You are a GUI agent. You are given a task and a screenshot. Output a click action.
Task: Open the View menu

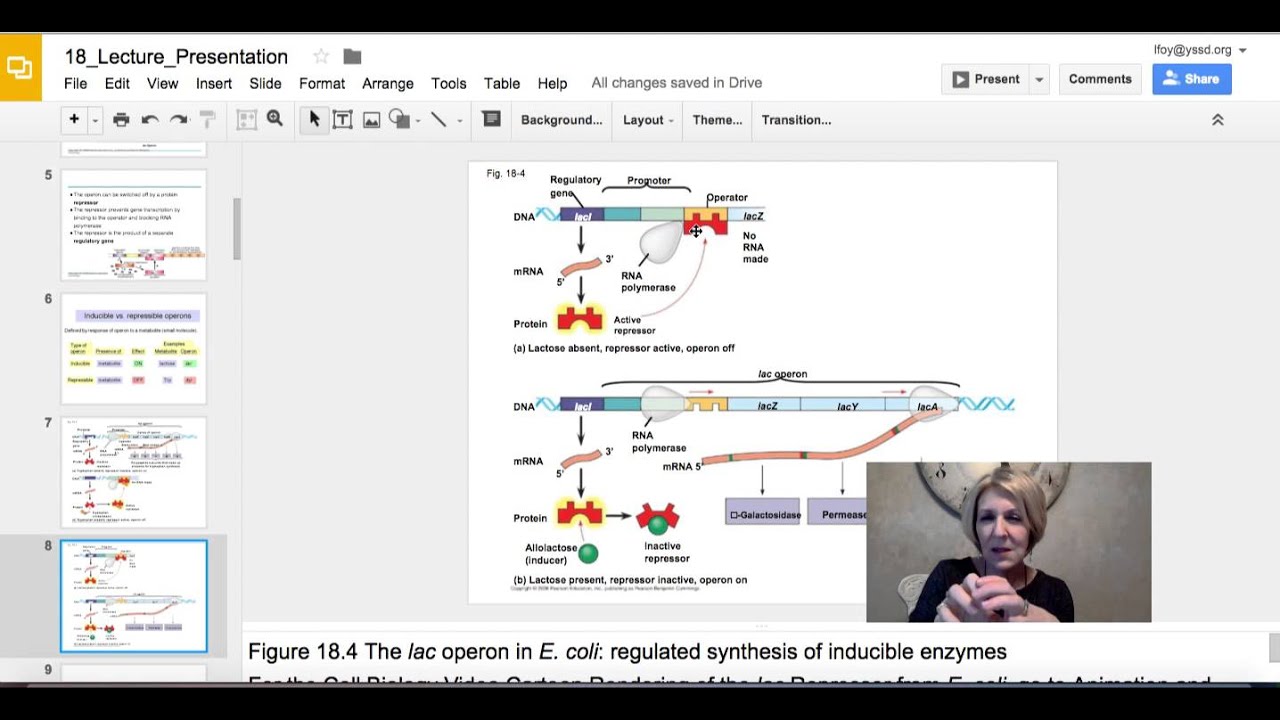pos(162,84)
